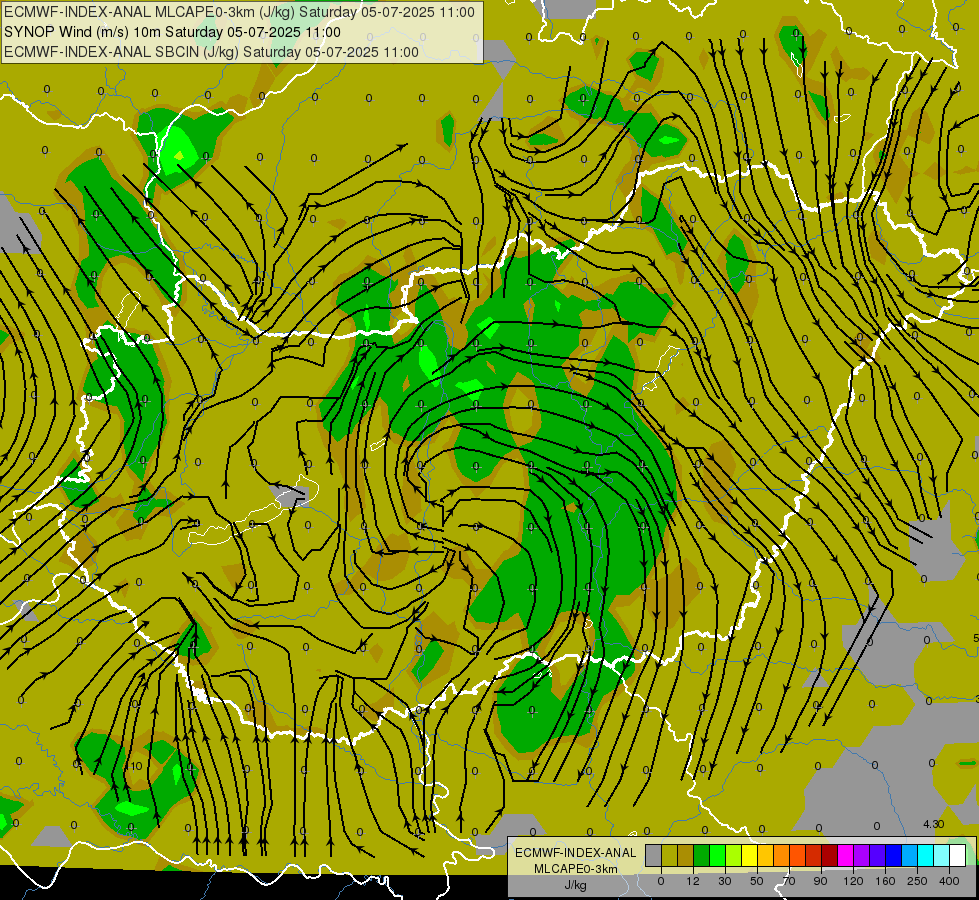
Task: Click the legend scale value 120
Action: (x=853, y=881)
